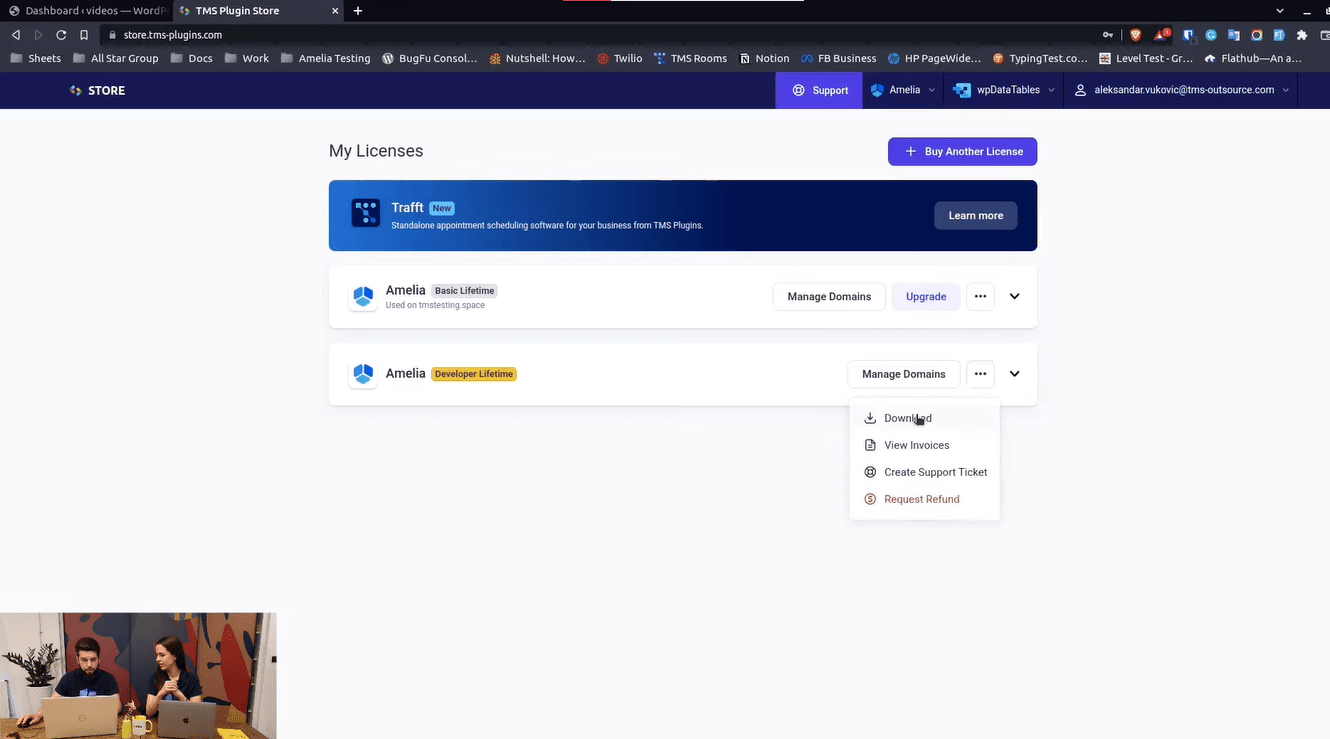
Task: Open the Docs bookmark folder
Action: click(191, 58)
